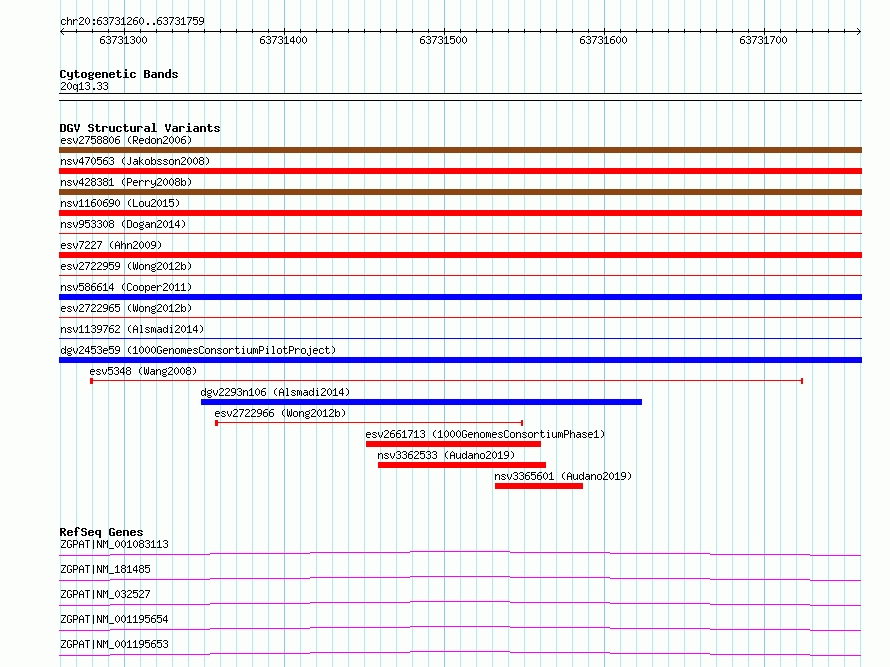Click the red bar for nsv470563
This screenshot has width=890, height=667.
[460, 171]
